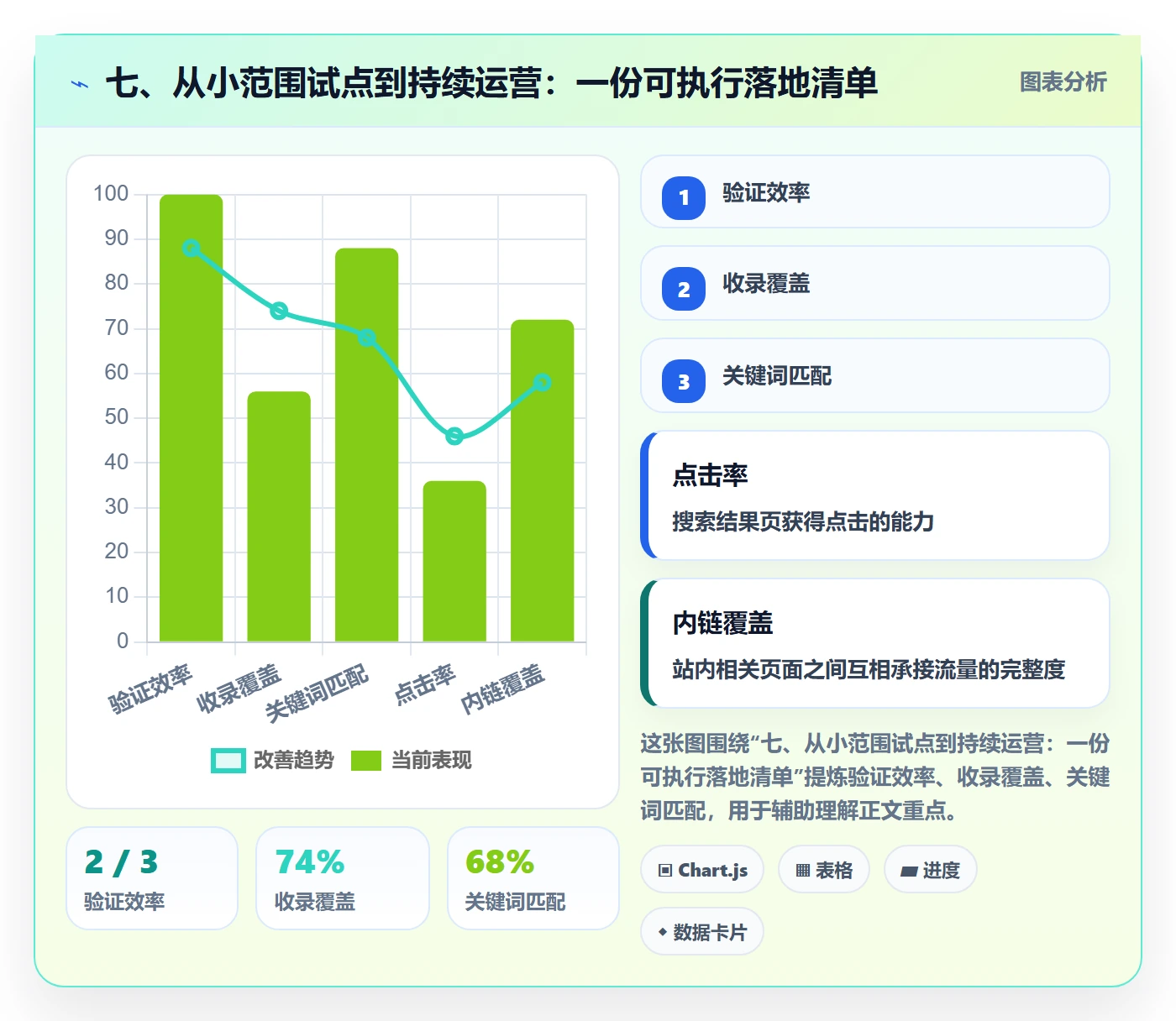
Task: Click the 内链覆盖 x-axis label
Action: (503, 689)
